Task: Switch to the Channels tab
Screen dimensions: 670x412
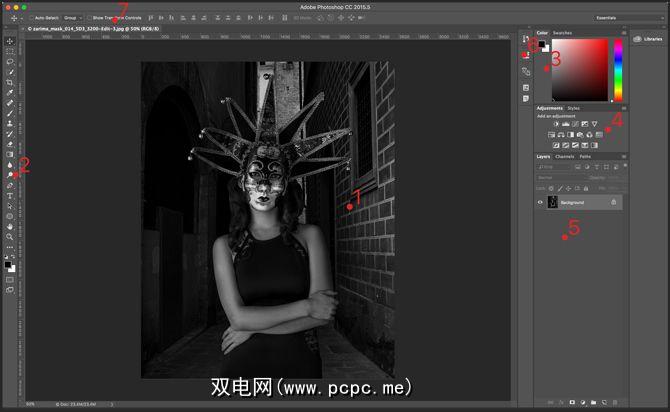Action: coord(565,156)
